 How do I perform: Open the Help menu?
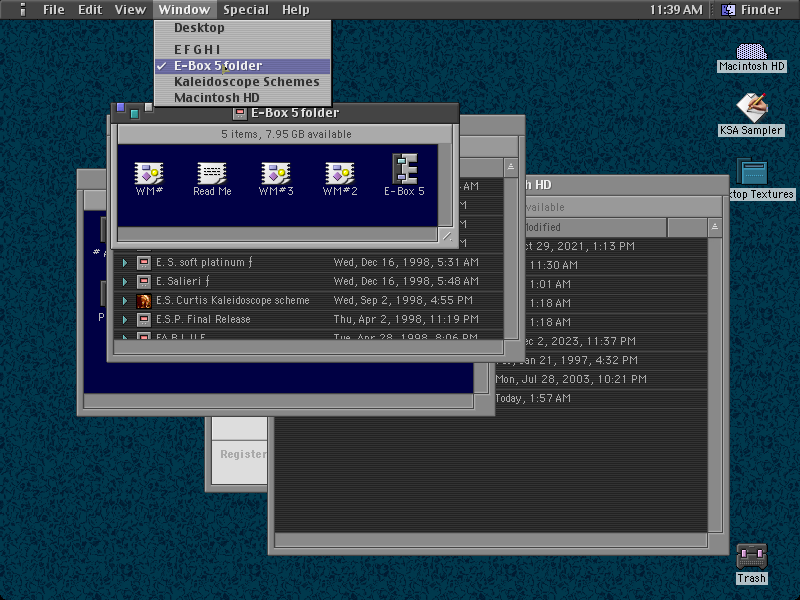(x=296, y=9)
